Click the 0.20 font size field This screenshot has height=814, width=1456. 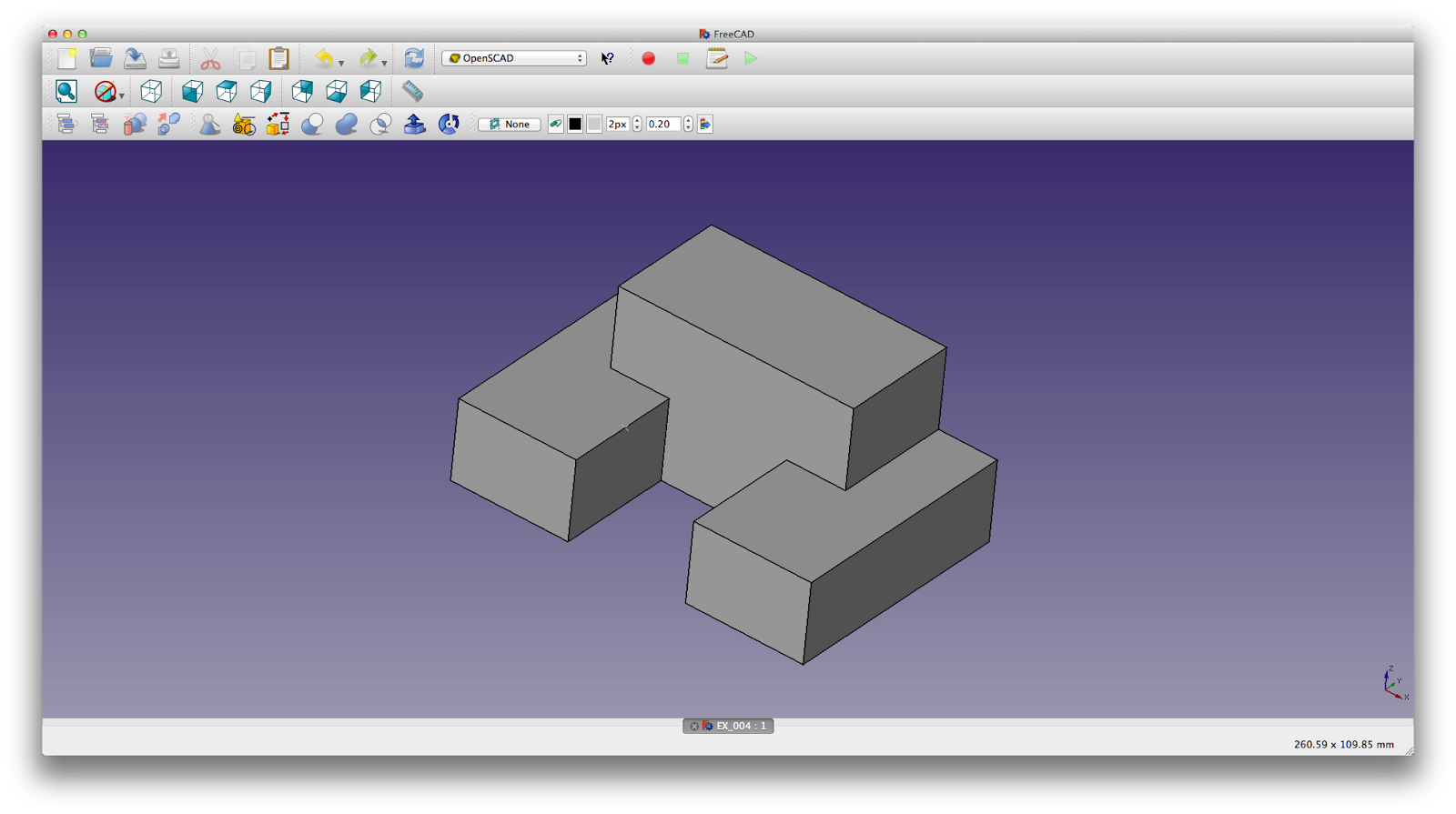664,124
